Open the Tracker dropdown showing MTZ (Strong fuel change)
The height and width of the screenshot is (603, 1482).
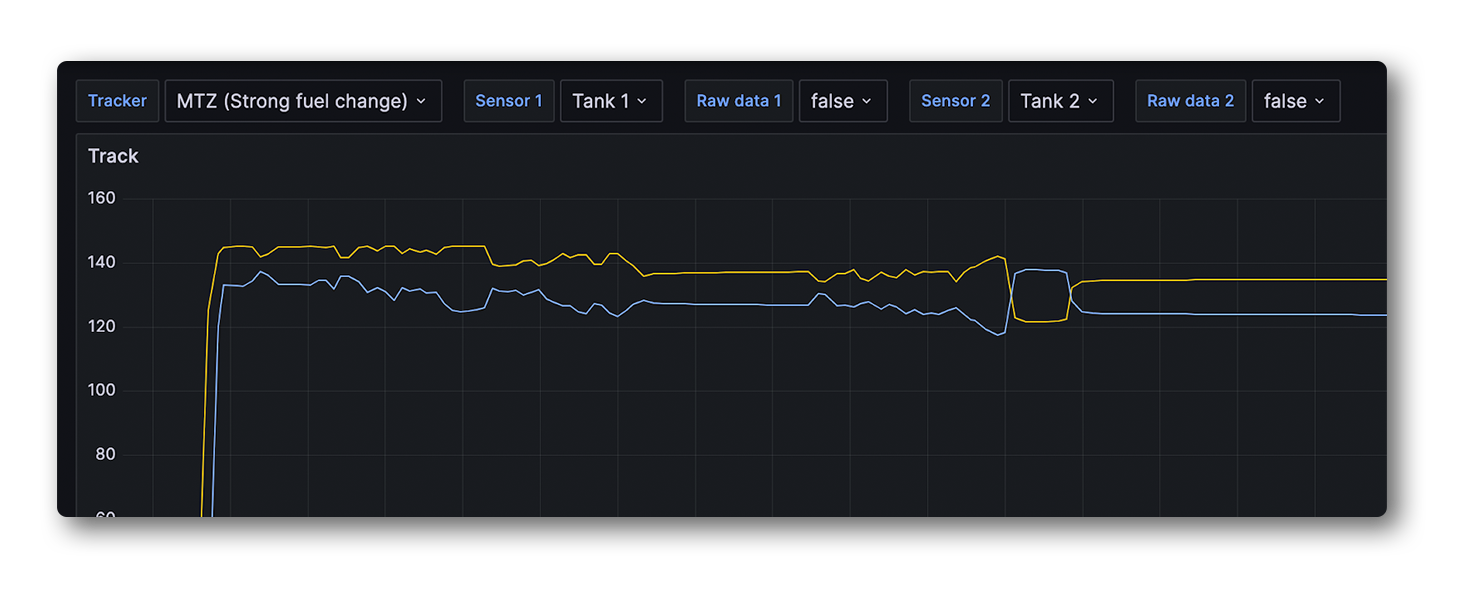point(303,101)
